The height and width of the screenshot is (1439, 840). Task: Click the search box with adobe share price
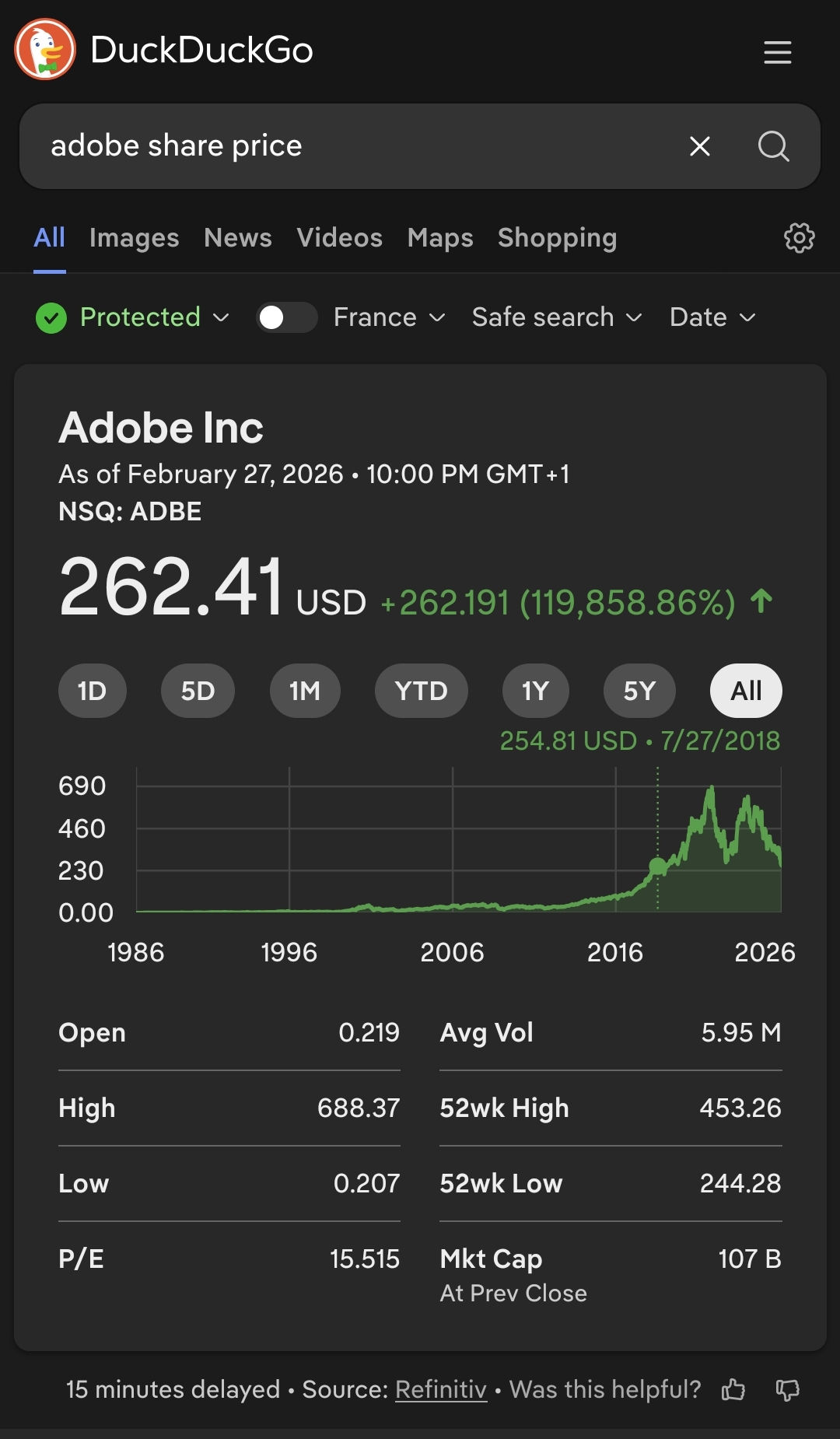pos(350,146)
